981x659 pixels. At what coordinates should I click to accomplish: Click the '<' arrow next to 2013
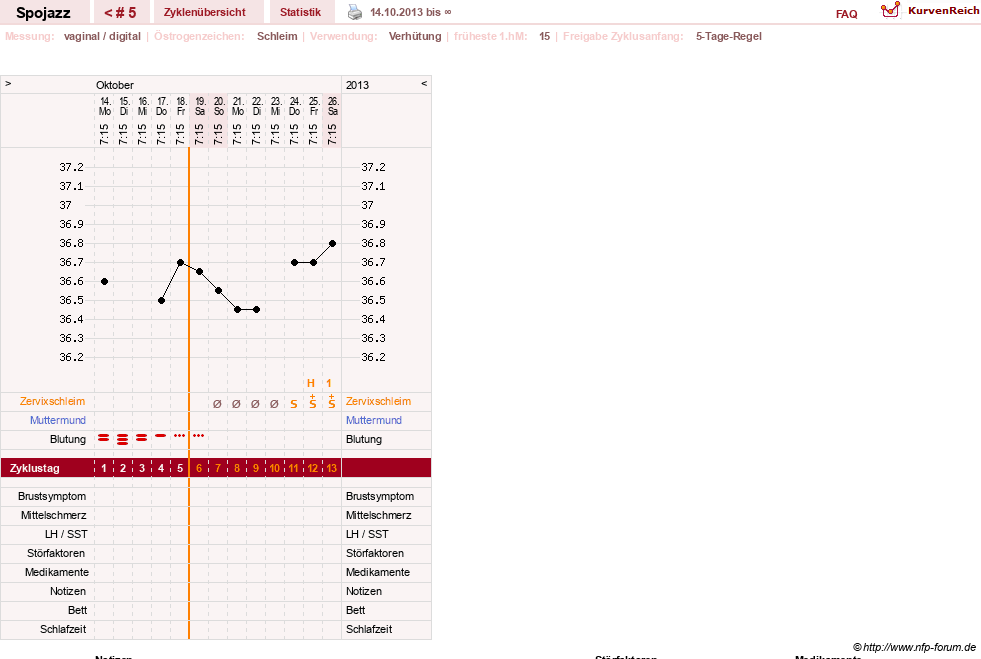424,83
